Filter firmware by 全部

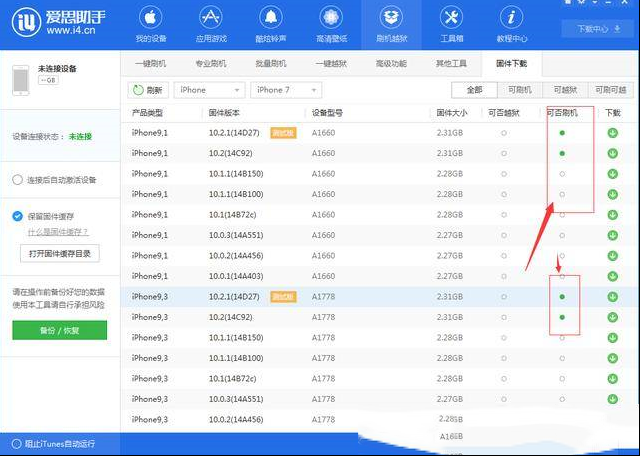[x=474, y=90]
